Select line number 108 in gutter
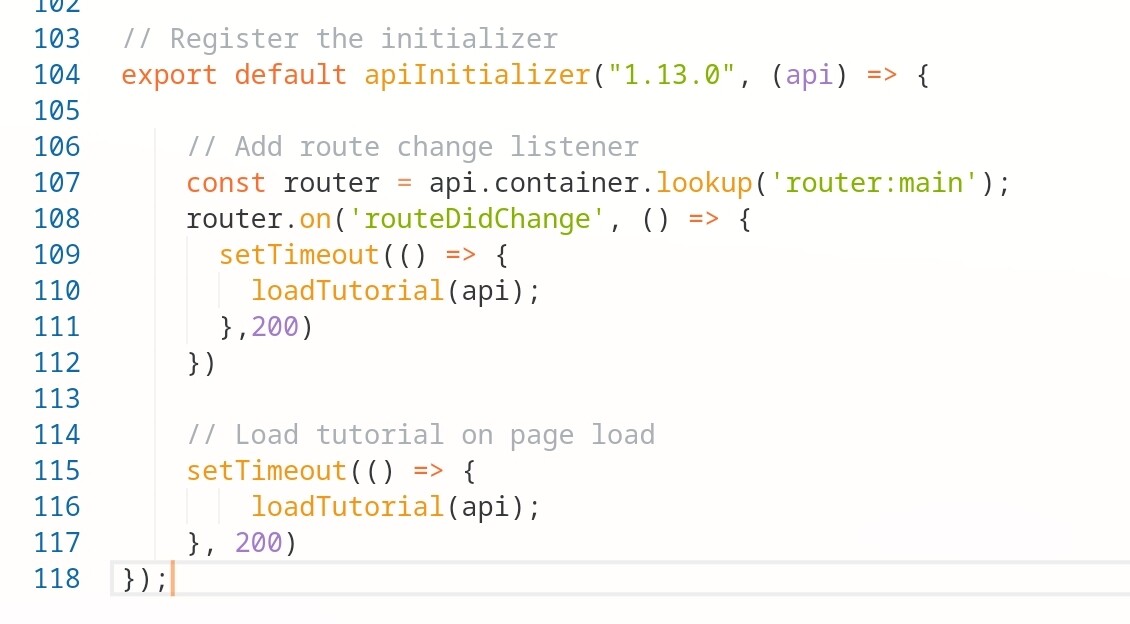 57,218
